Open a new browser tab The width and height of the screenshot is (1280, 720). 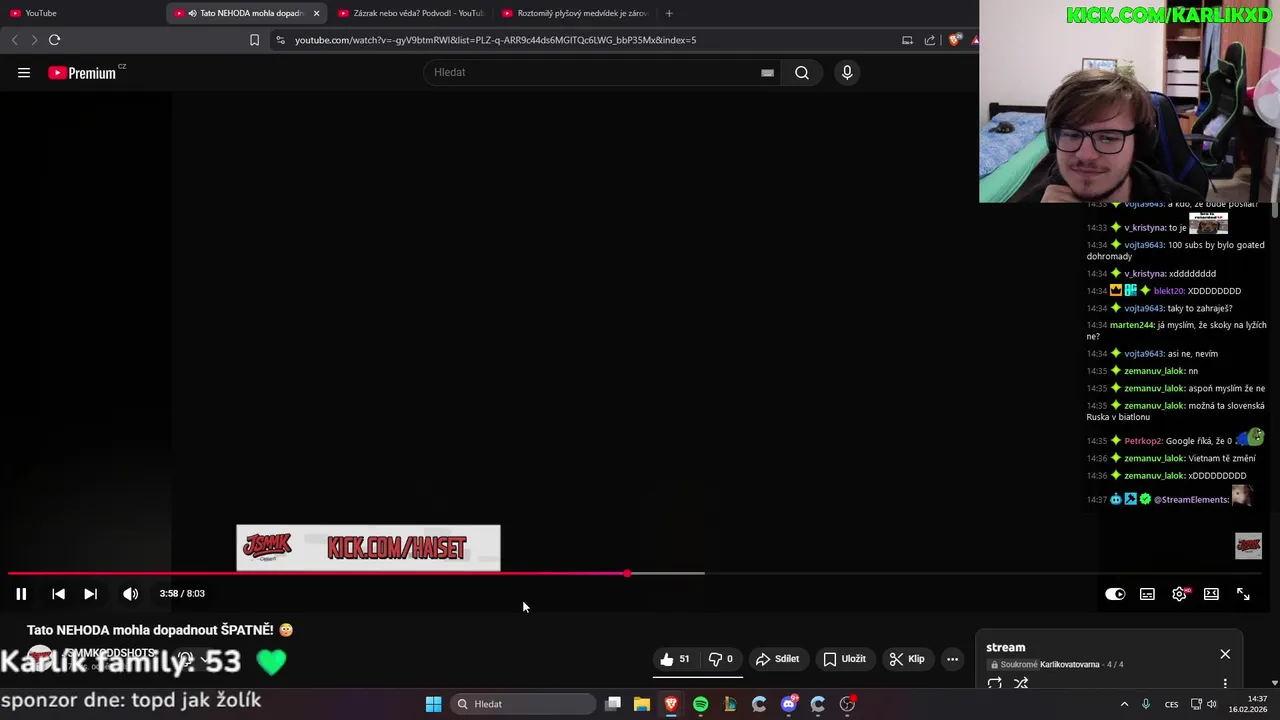(x=669, y=13)
